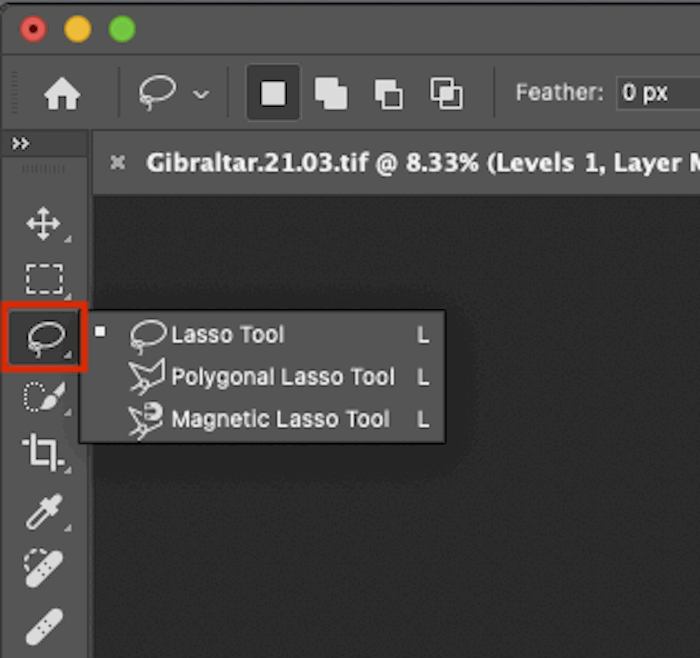The height and width of the screenshot is (658, 700).
Task: Enable Add to Selection mode
Action: 330,94
